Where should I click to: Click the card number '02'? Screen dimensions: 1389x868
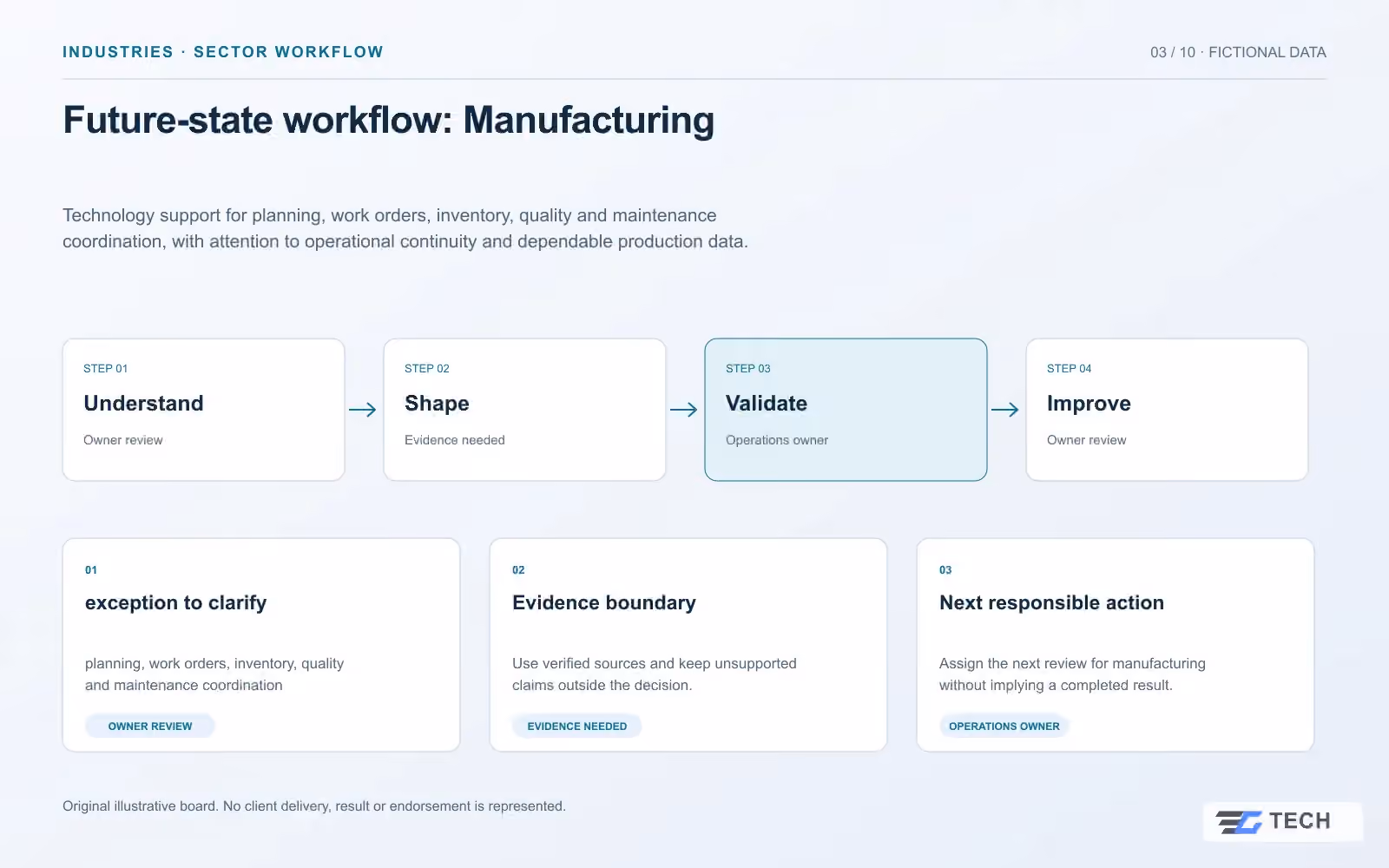click(518, 570)
